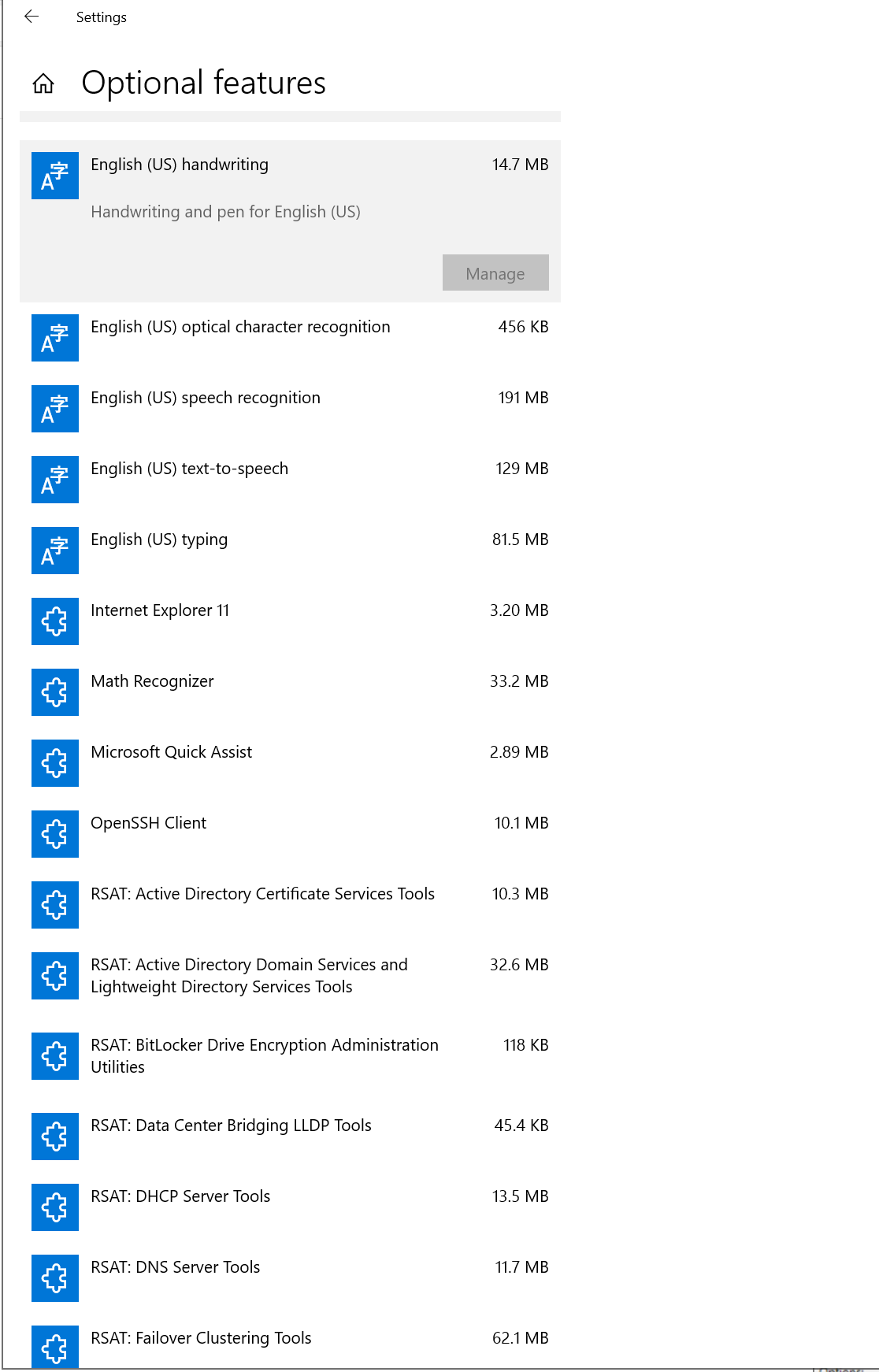The height and width of the screenshot is (1372, 879).
Task: Click the back arrow in Settings
Action: tap(32, 17)
